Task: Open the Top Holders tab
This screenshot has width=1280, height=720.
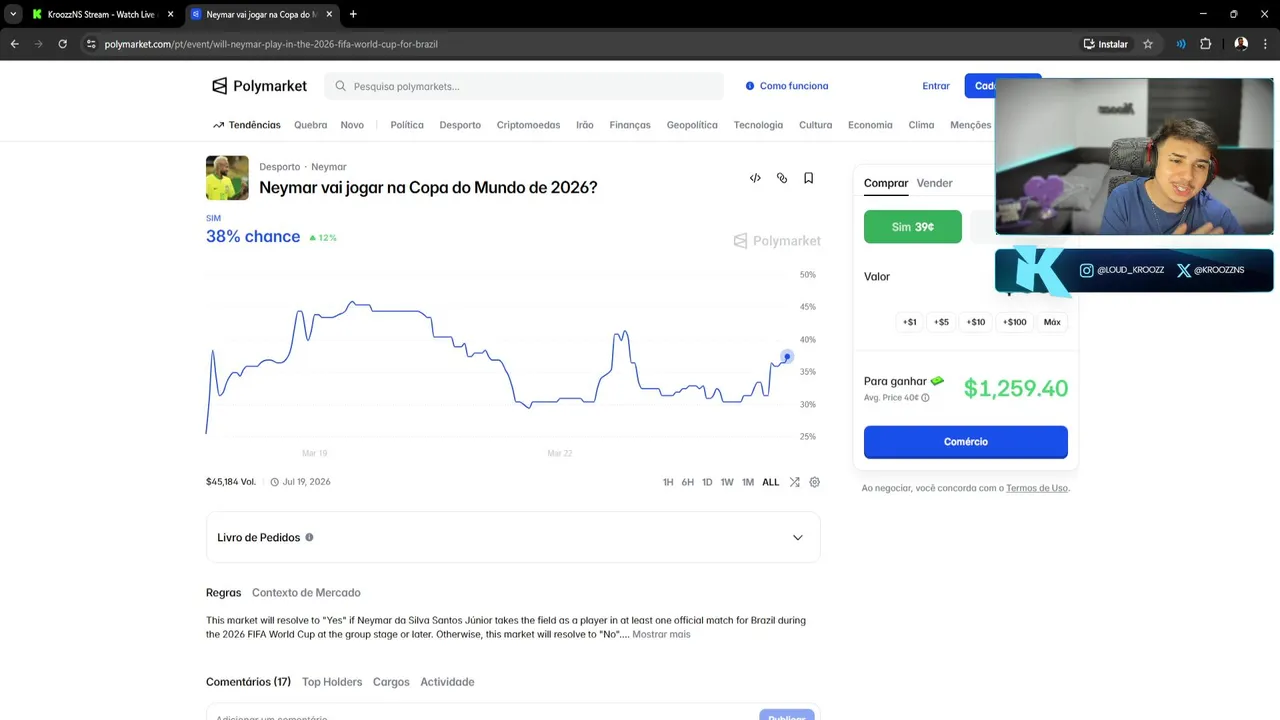Action: point(332,682)
